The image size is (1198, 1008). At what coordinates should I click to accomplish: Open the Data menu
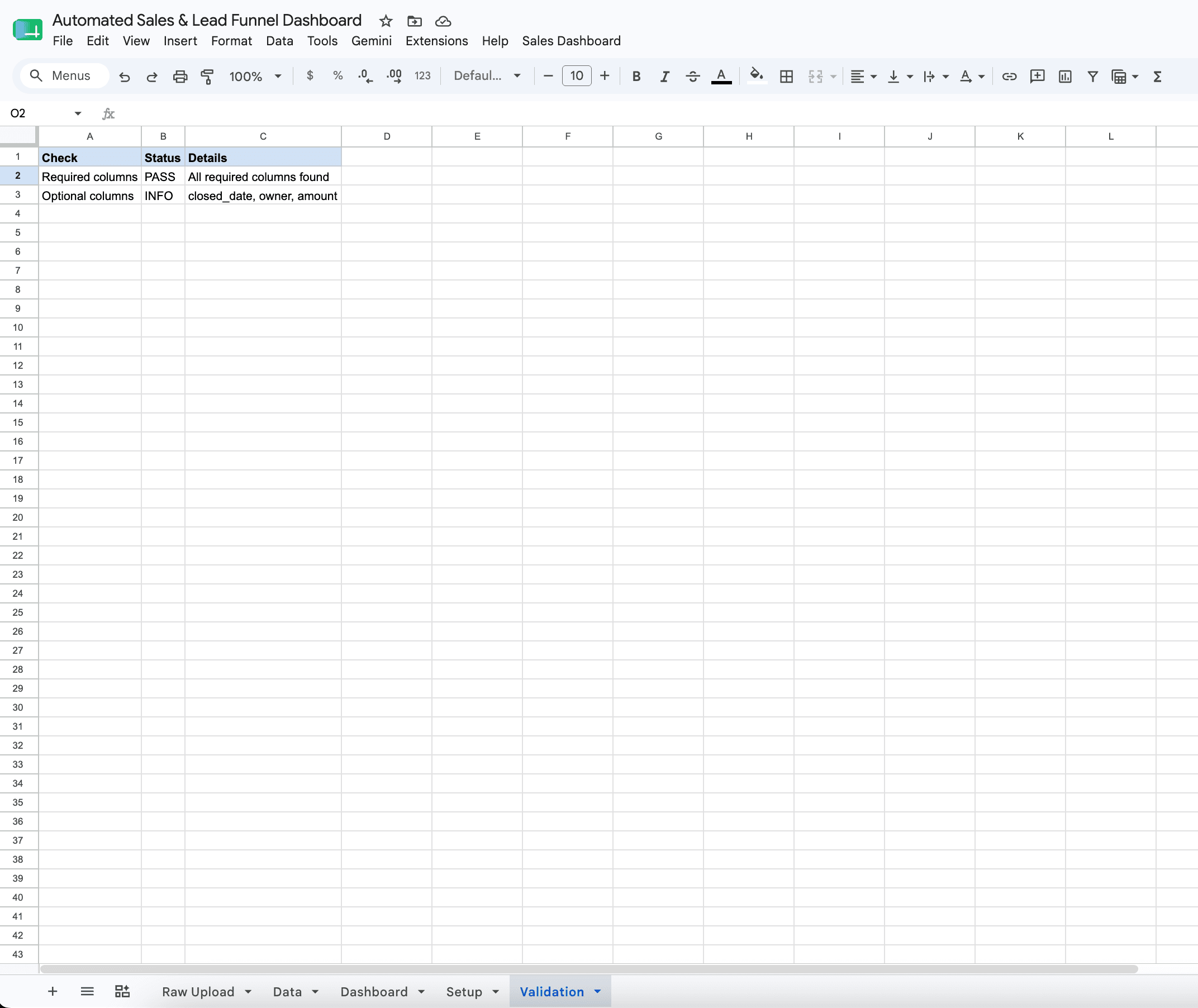click(279, 41)
